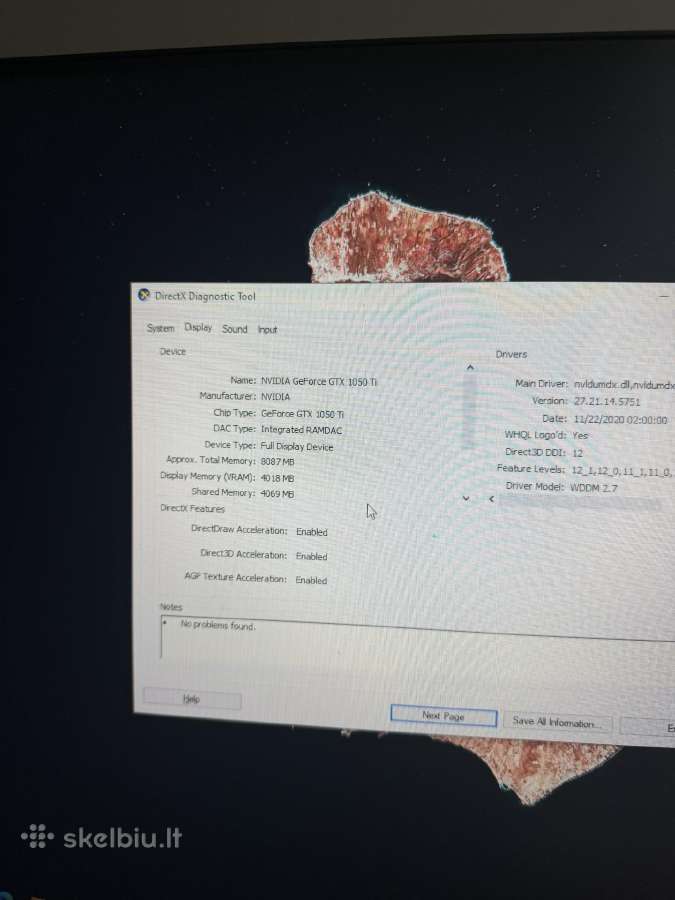Click the Direct3D Acceleration Enabled value
Viewport: 675px width, 900px height.
[312, 556]
